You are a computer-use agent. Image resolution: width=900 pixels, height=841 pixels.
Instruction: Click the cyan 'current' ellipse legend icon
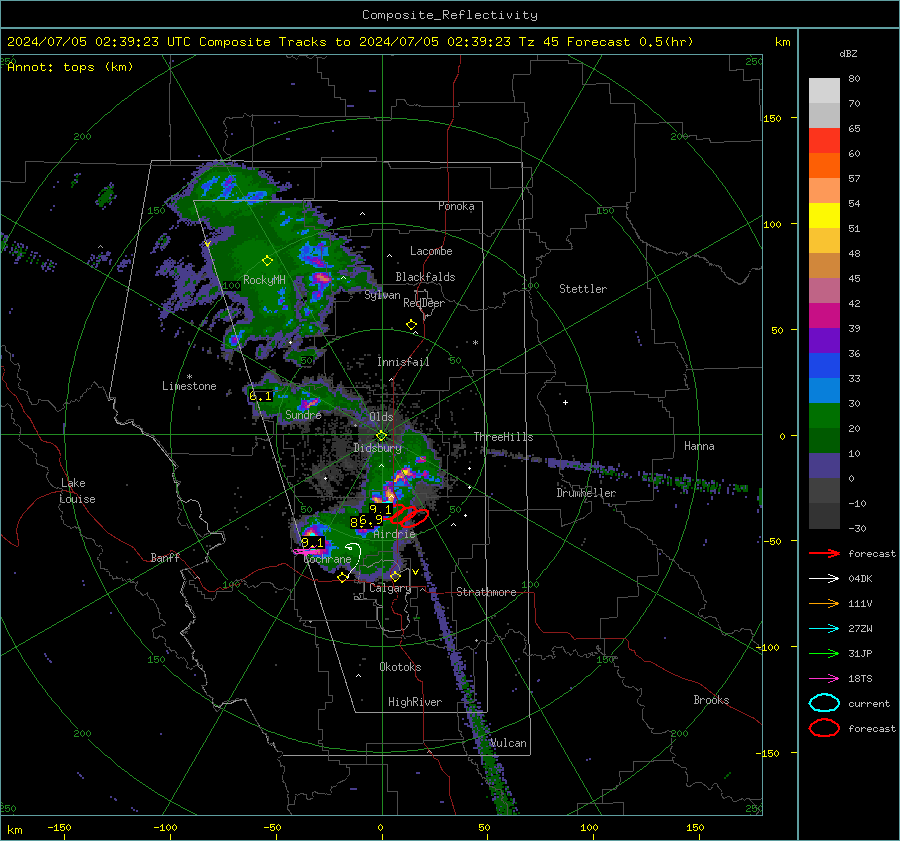824,703
